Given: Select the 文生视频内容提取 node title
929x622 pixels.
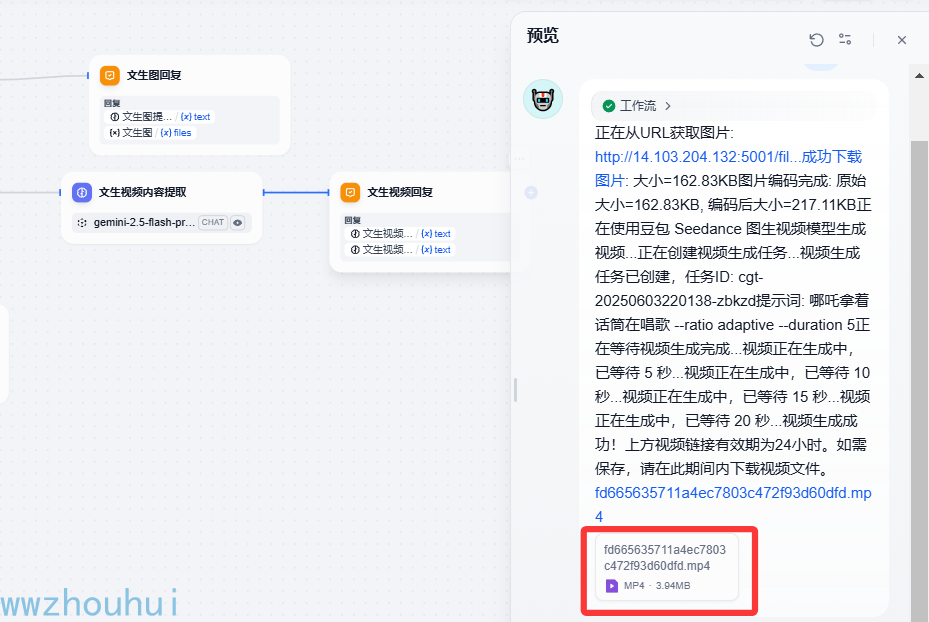Looking at the screenshot, I should pyautogui.click(x=142, y=192).
